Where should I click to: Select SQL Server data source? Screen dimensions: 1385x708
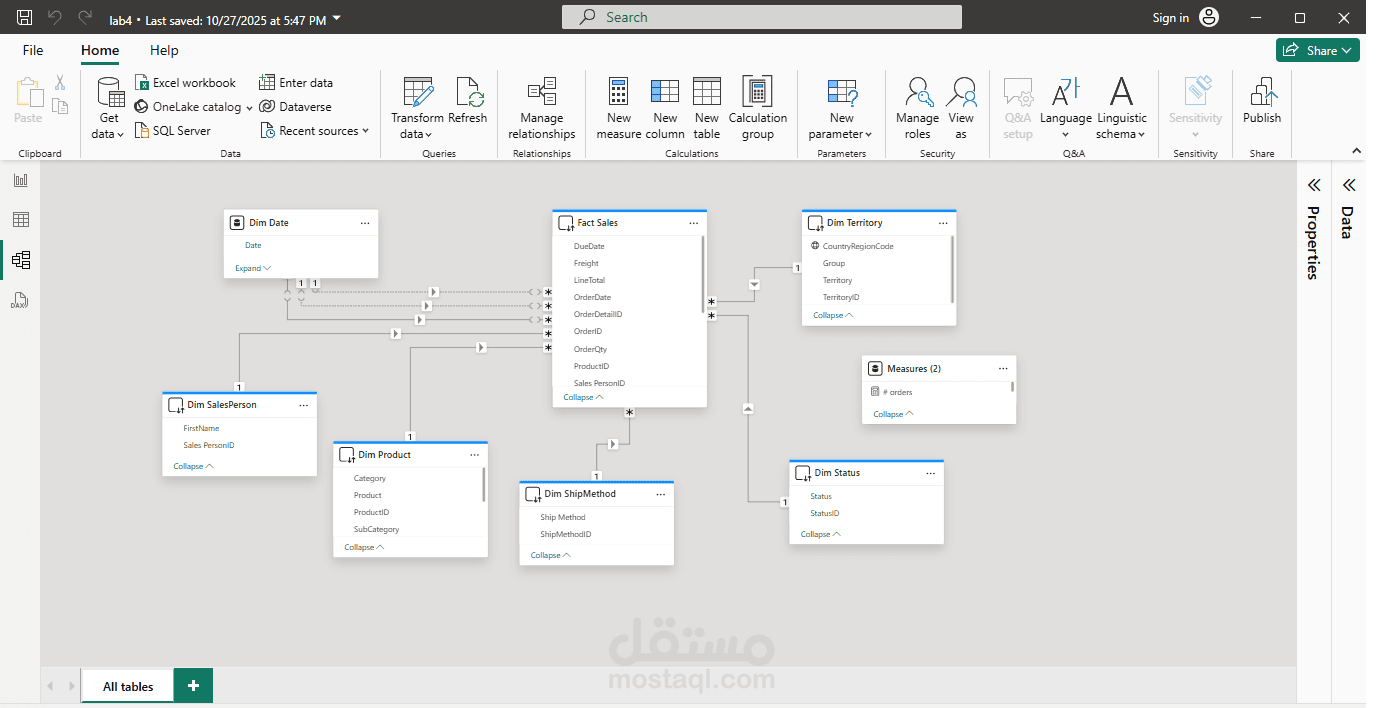pos(172,131)
